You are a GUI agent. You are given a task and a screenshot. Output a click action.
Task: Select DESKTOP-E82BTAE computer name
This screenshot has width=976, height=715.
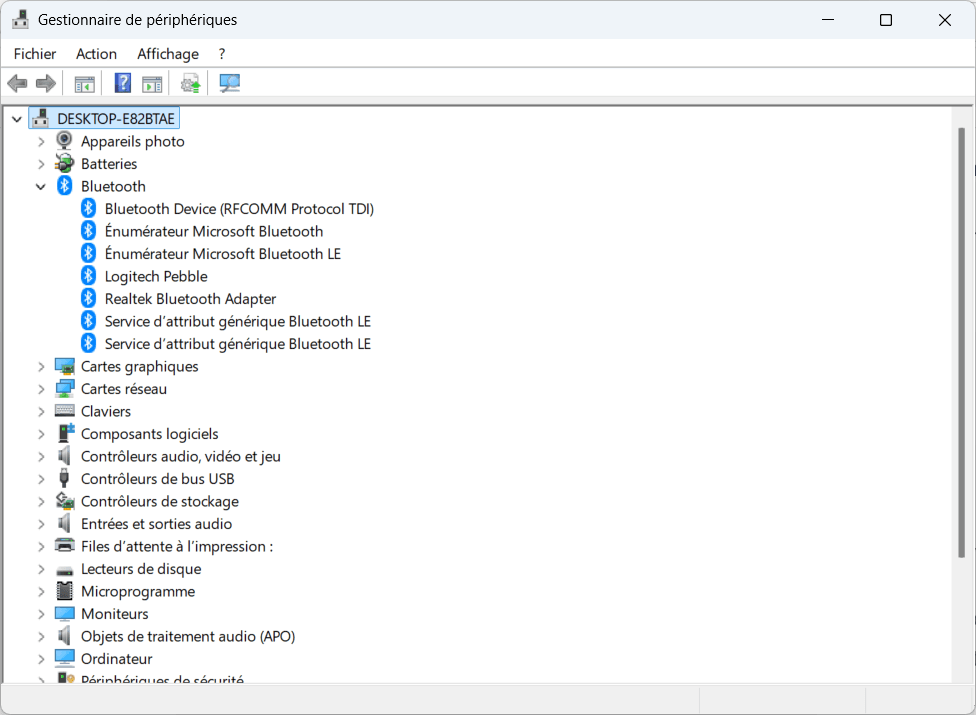pos(116,118)
